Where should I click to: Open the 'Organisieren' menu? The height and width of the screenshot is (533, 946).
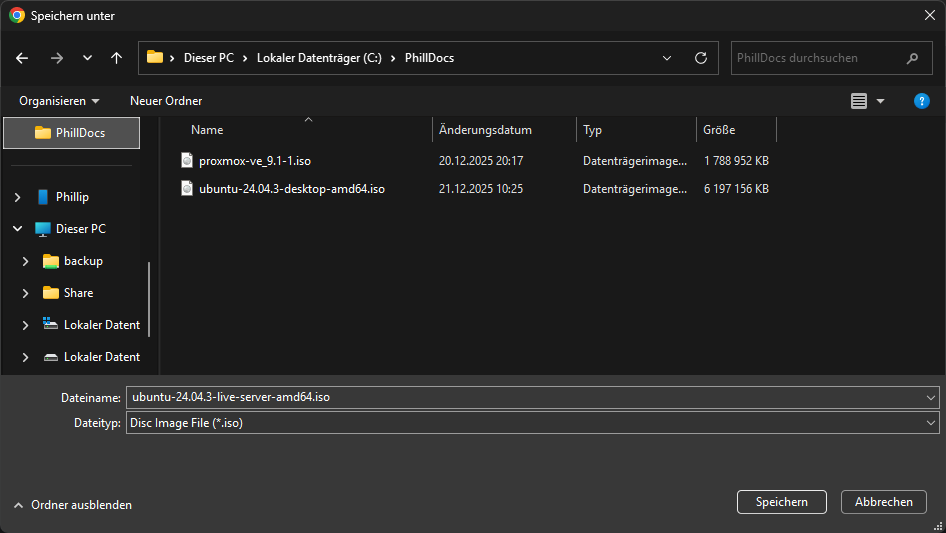pos(59,101)
